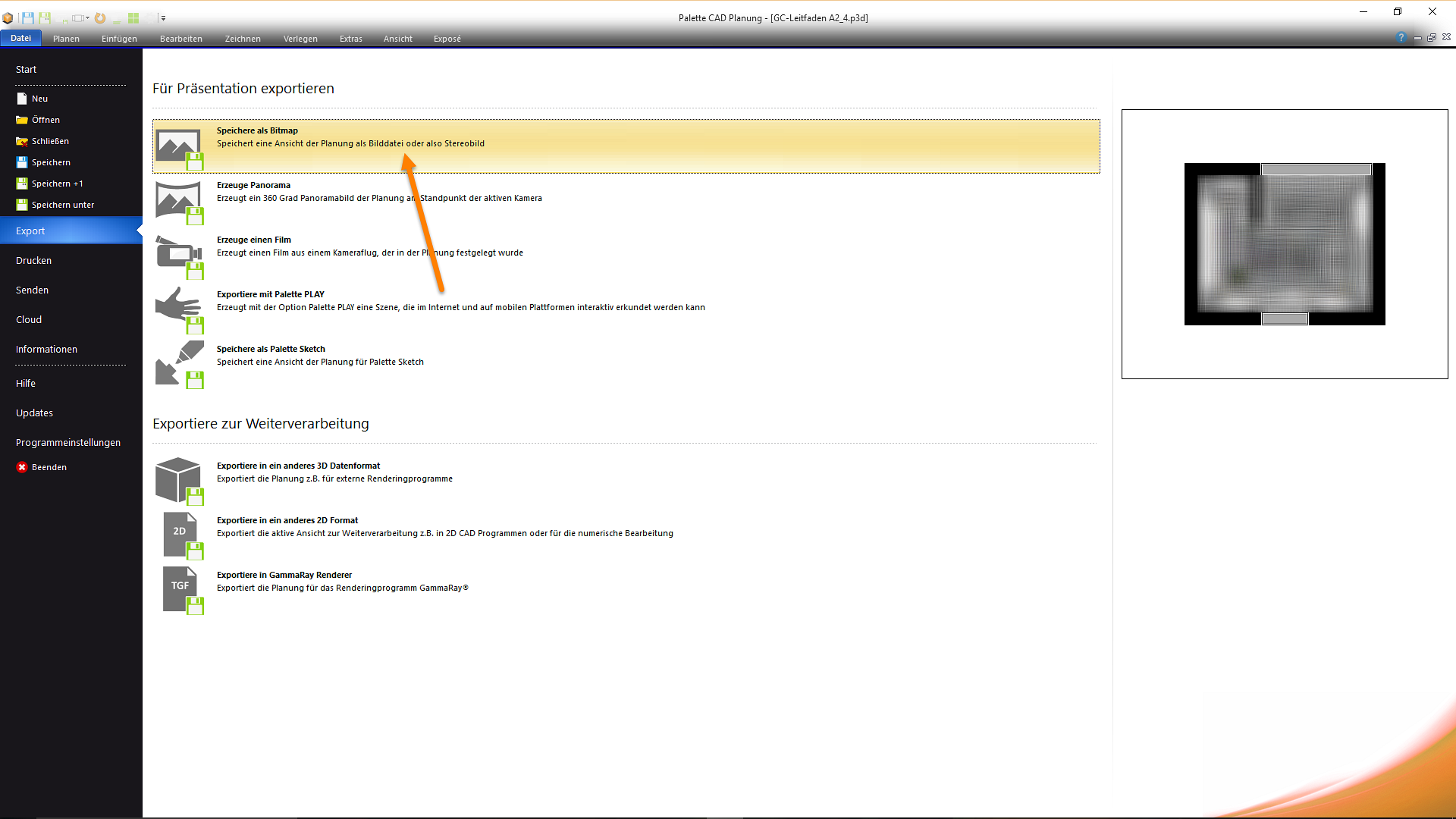Open the Extras ribbon tab

click(x=350, y=39)
